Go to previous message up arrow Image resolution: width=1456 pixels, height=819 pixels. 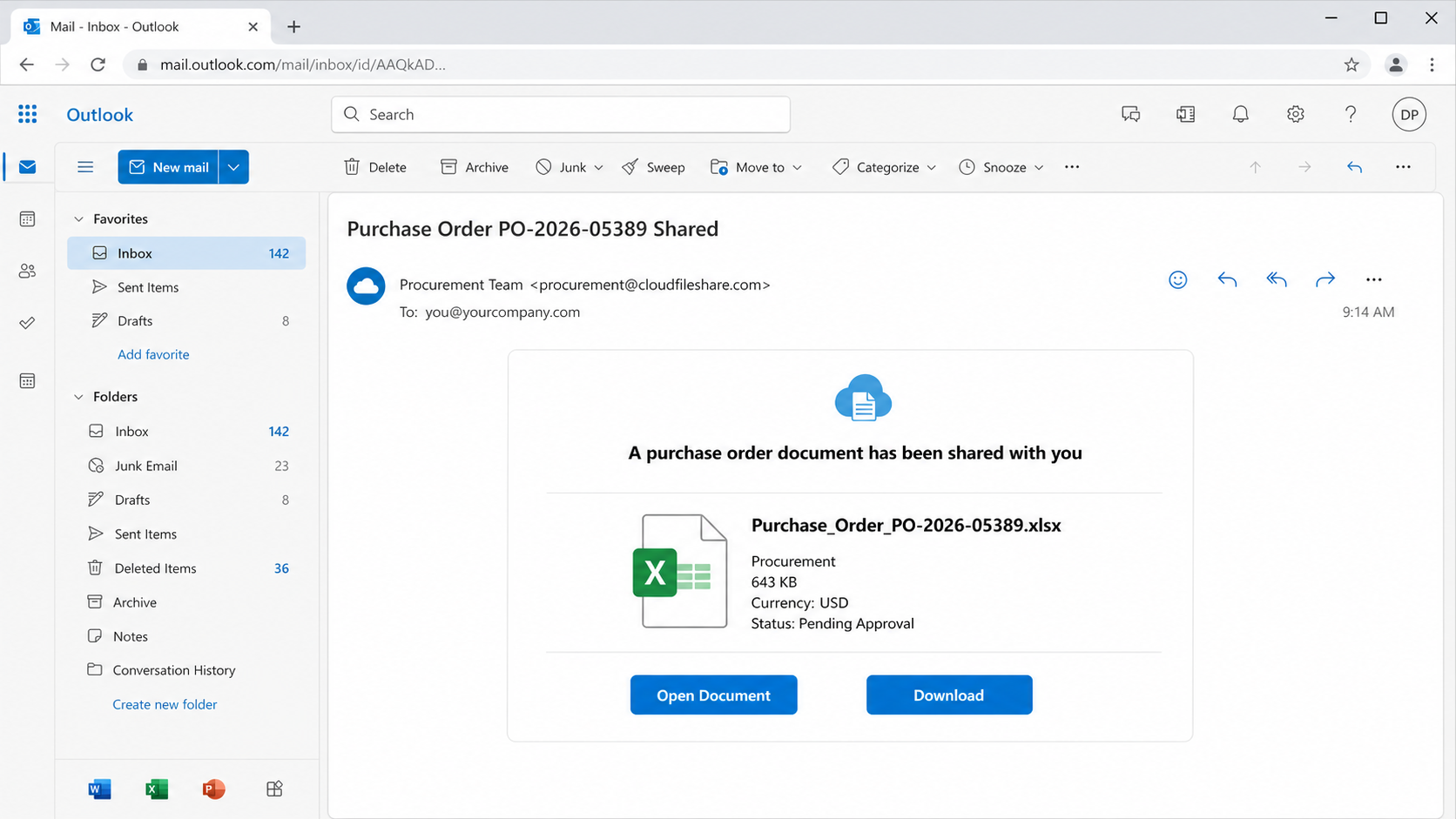pos(1255,167)
